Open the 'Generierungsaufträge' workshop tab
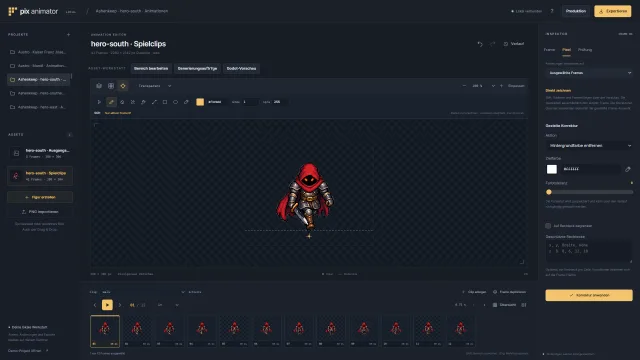 click(x=198, y=69)
